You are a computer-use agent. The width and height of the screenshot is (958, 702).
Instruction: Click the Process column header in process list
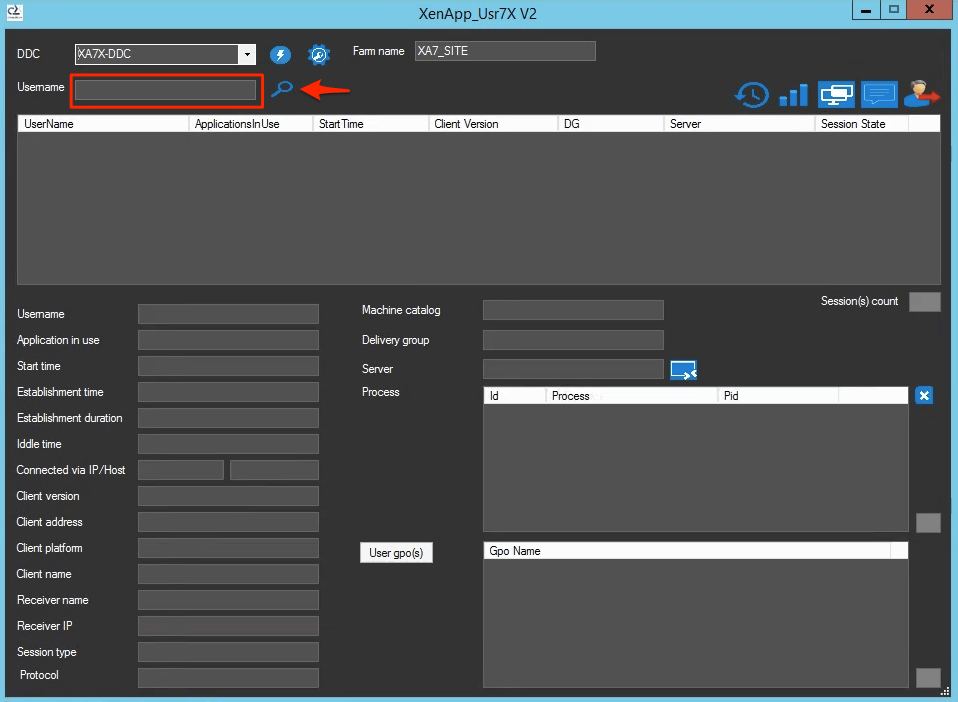tap(632, 396)
